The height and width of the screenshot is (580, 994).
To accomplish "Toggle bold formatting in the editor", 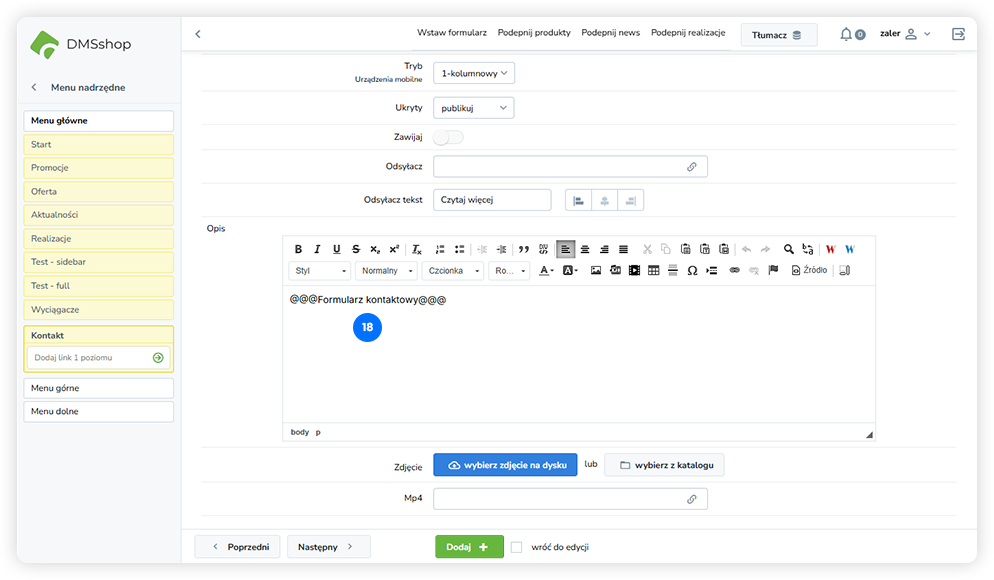I will pos(298,249).
